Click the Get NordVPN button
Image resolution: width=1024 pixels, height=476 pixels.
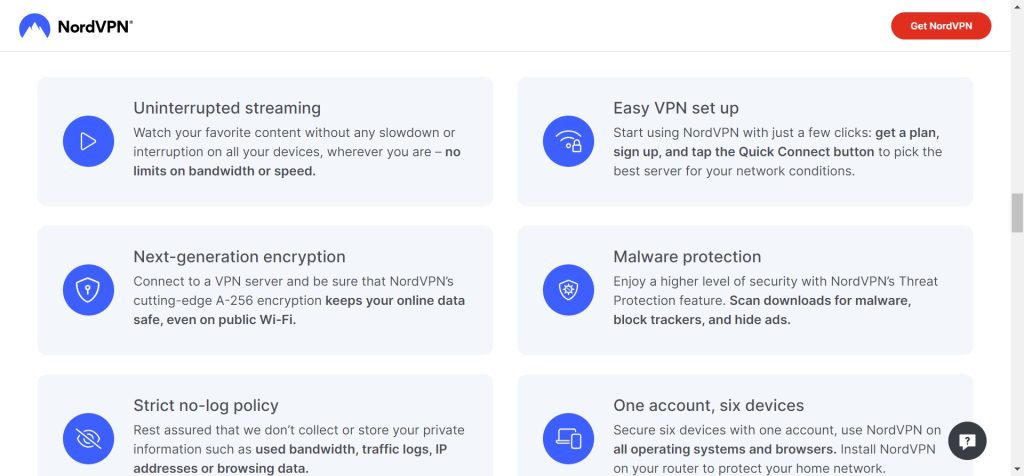941,26
